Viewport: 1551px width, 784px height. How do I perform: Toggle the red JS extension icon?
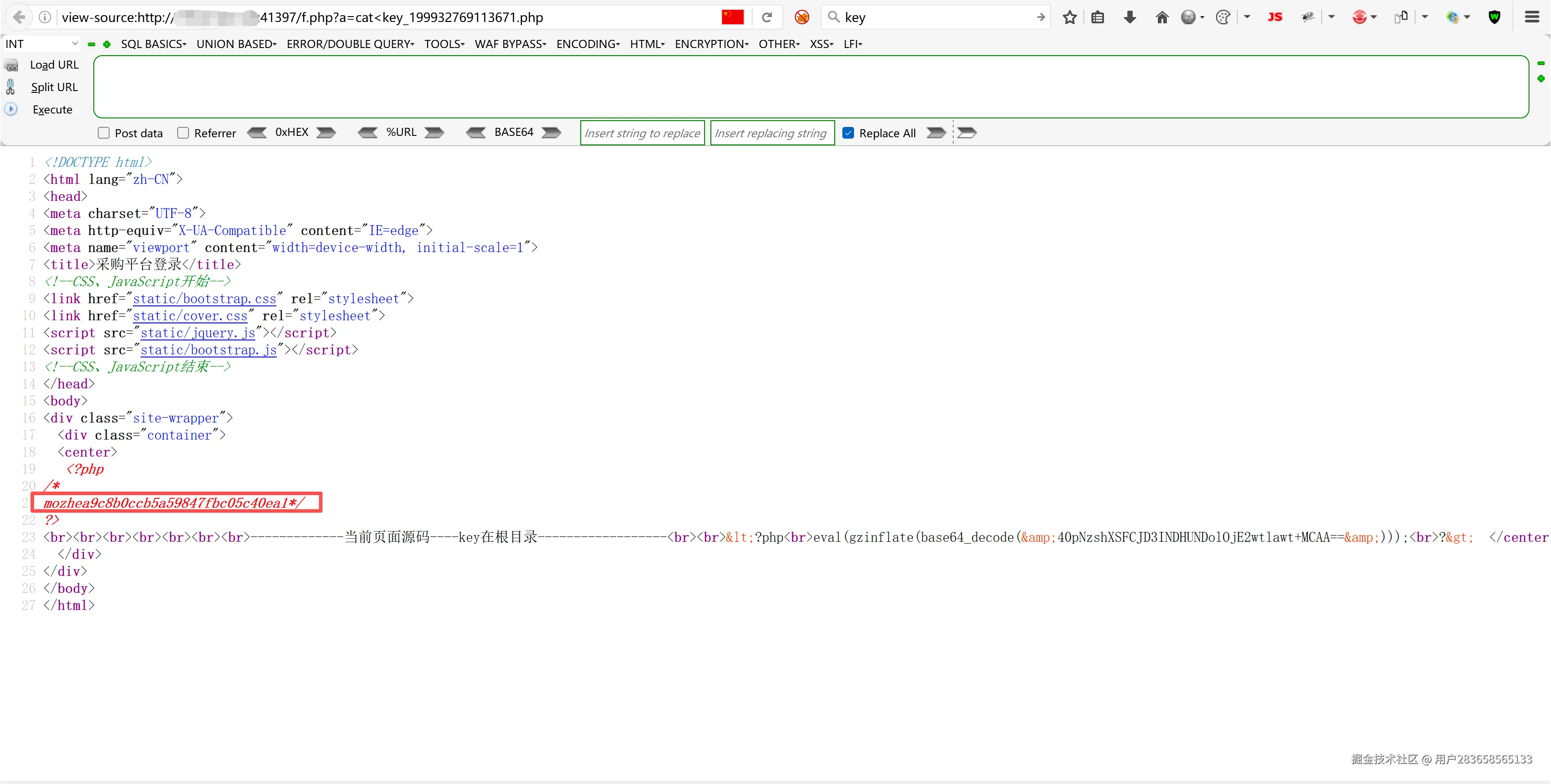[x=1275, y=17]
